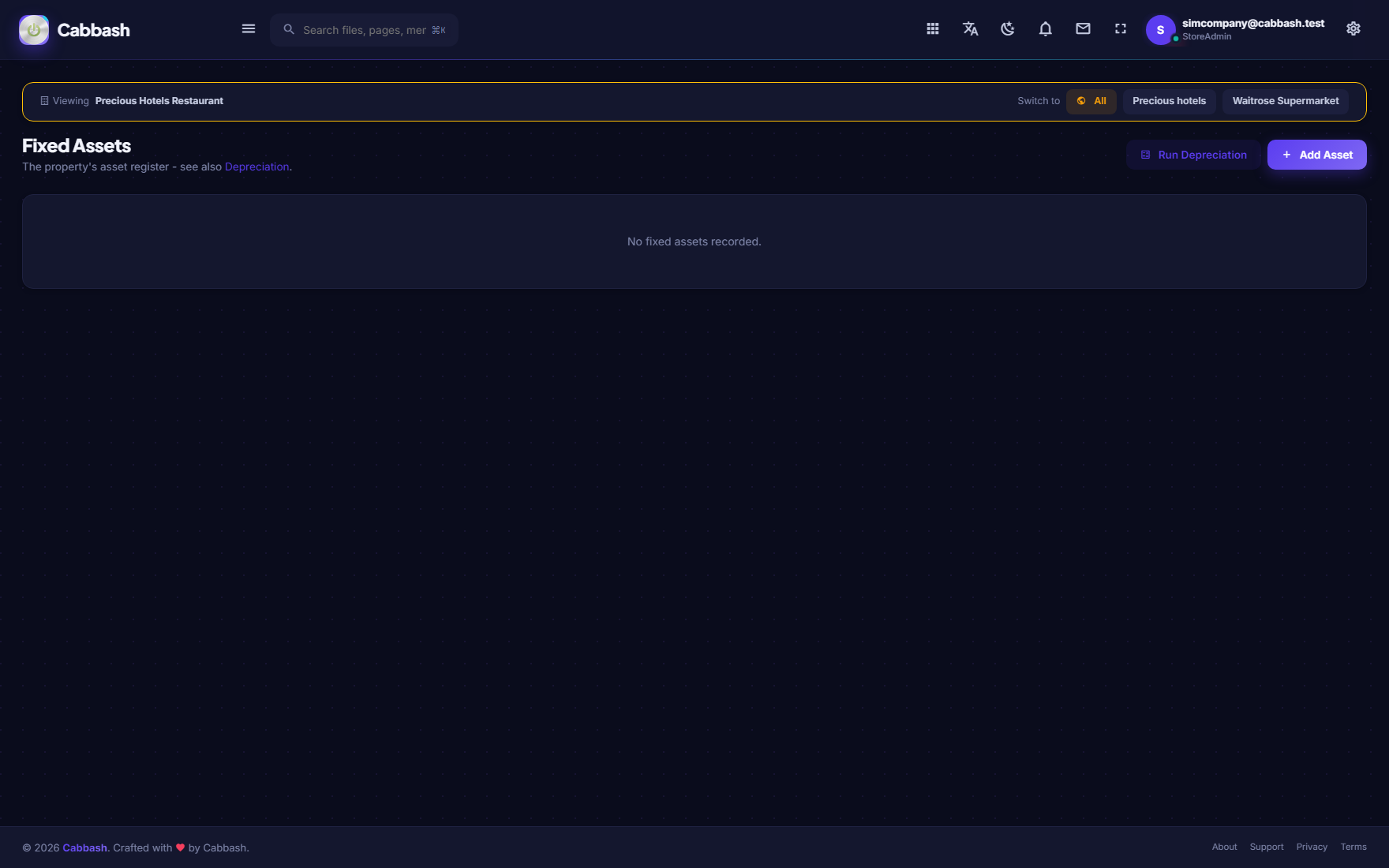
Task: Add a new fixed asset
Action: pos(1317,155)
